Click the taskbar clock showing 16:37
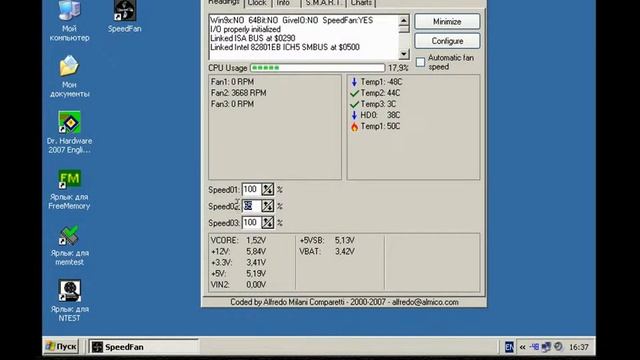The image size is (640, 360). 579,347
